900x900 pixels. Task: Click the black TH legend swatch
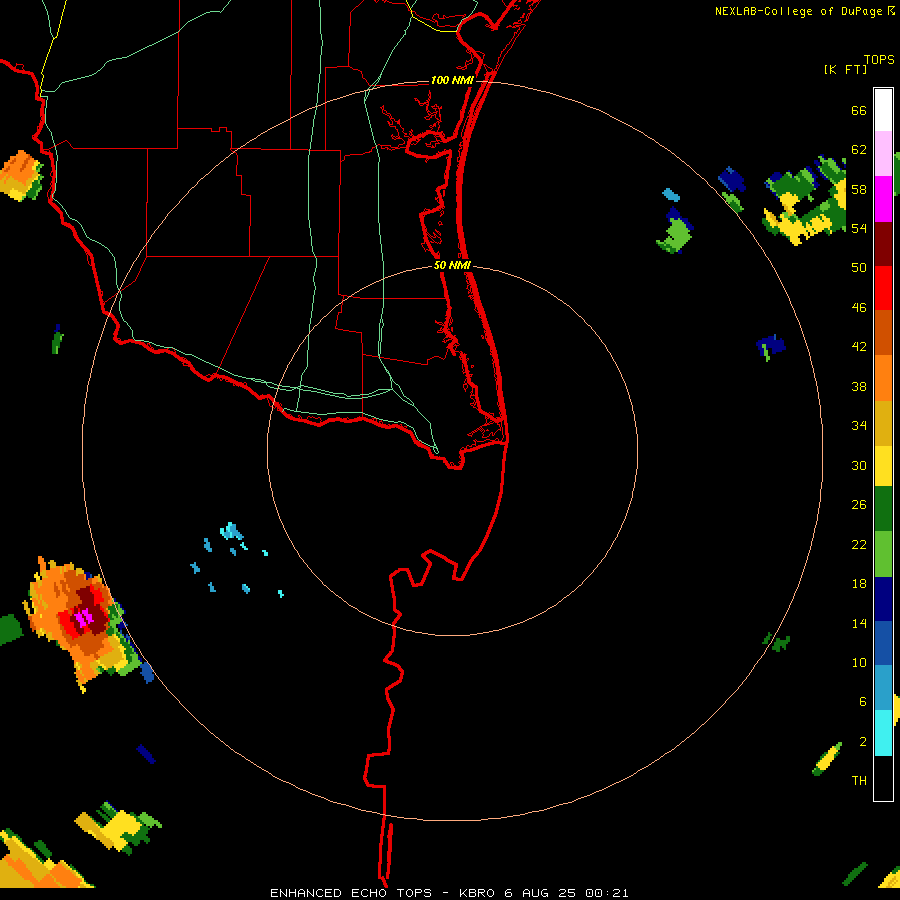click(883, 778)
